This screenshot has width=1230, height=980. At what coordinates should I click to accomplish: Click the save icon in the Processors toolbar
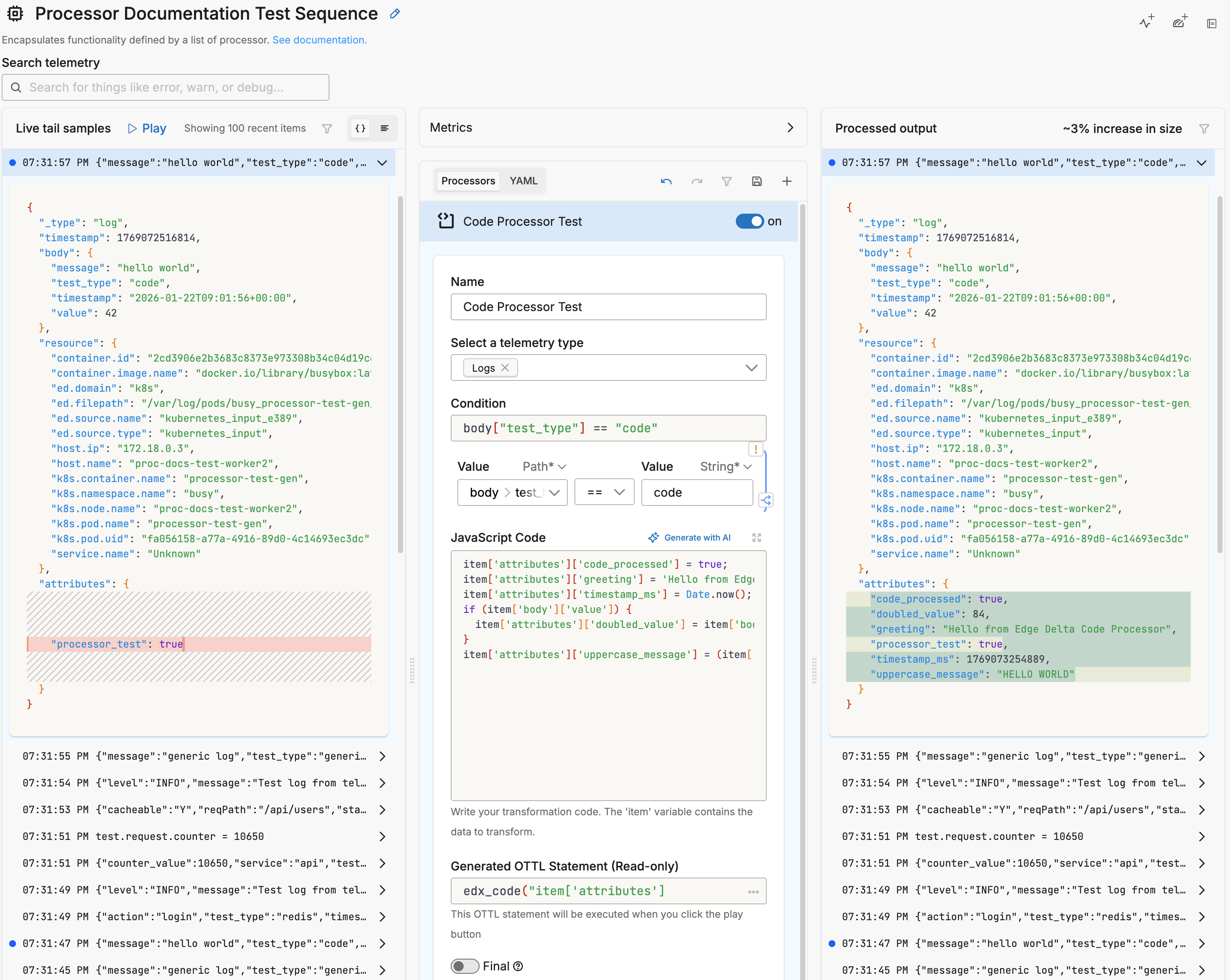point(757,181)
